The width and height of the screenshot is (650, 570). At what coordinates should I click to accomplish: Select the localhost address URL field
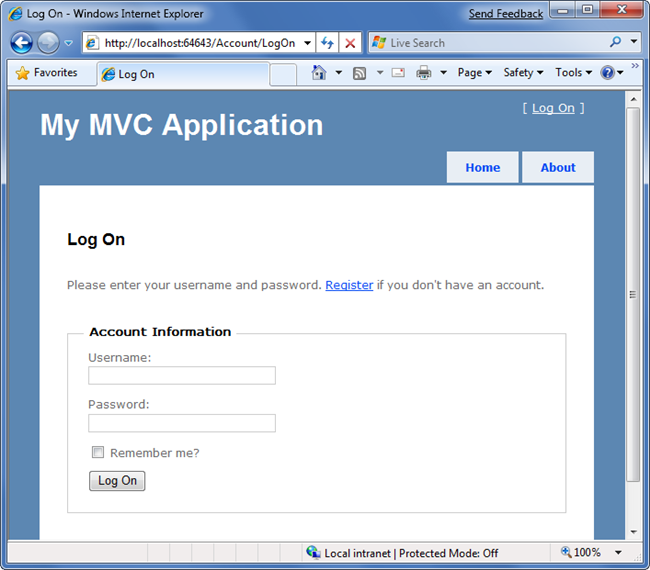(x=200, y=43)
